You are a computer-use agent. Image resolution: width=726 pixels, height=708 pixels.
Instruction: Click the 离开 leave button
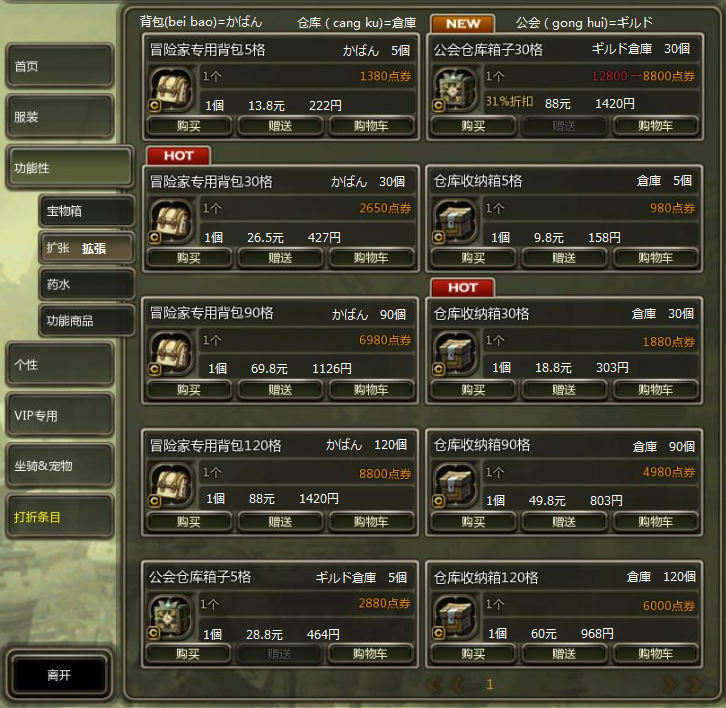coord(59,675)
